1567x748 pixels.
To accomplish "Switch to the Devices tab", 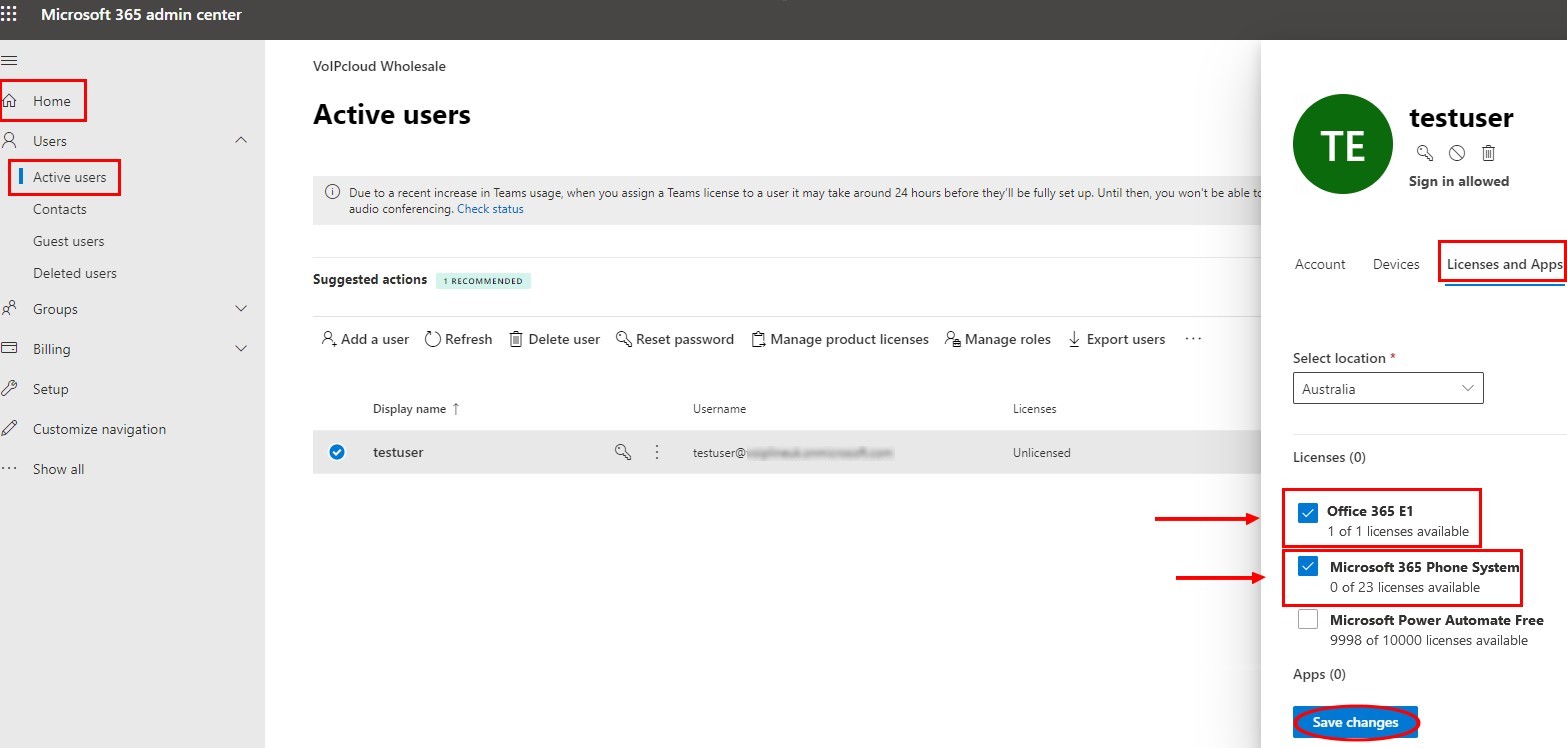I will pos(1395,263).
